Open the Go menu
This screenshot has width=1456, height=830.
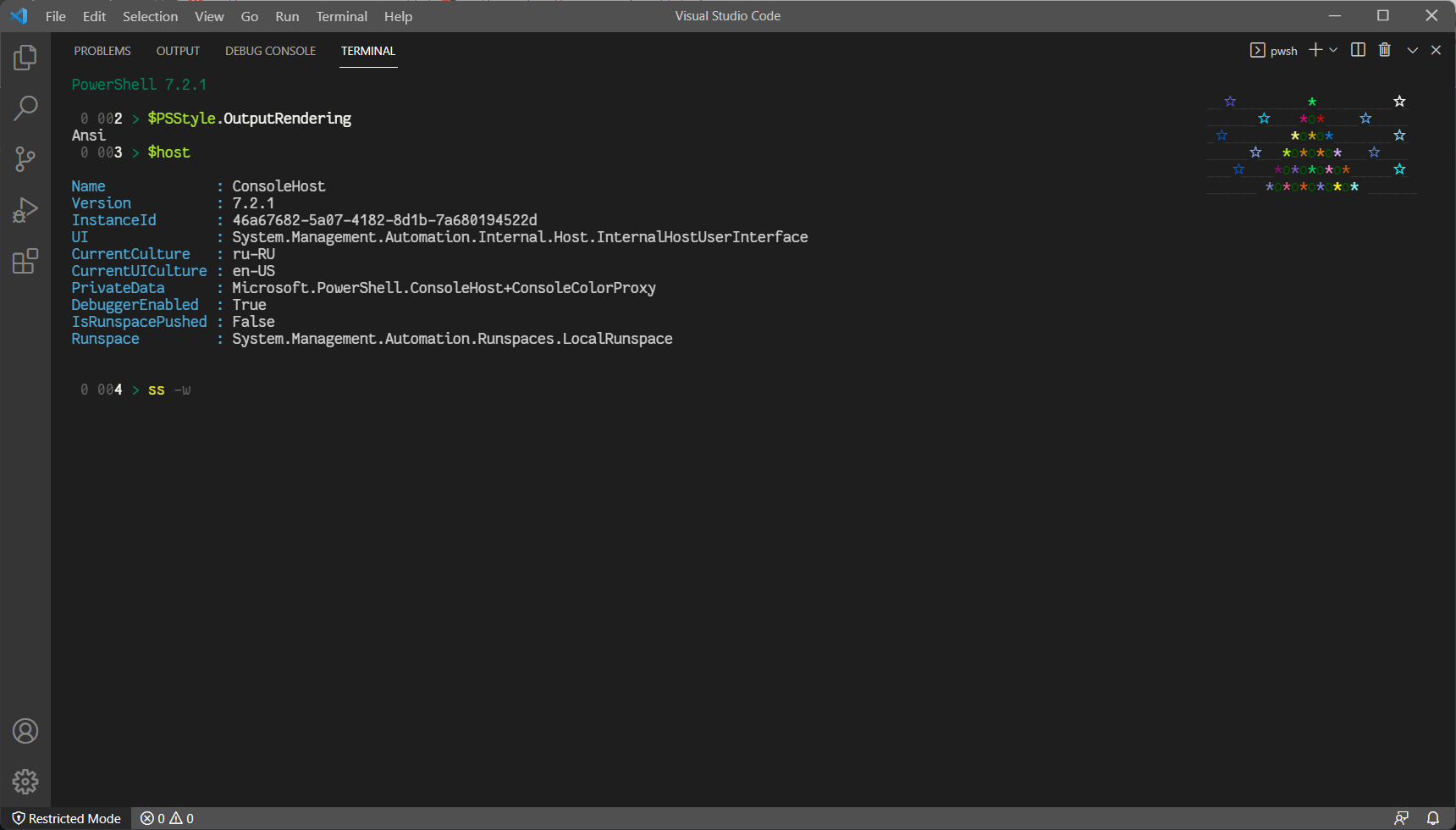(x=250, y=16)
